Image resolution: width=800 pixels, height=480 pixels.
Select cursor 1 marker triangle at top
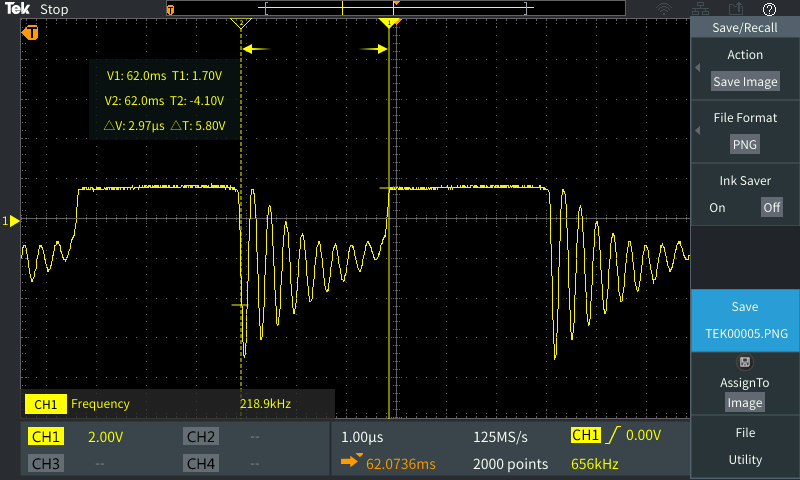[x=390, y=23]
